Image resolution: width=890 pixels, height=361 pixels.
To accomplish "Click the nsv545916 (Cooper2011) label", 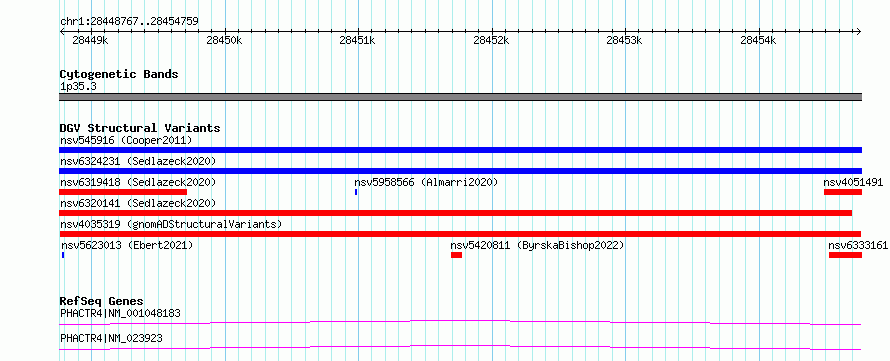I will [x=126, y=140].
